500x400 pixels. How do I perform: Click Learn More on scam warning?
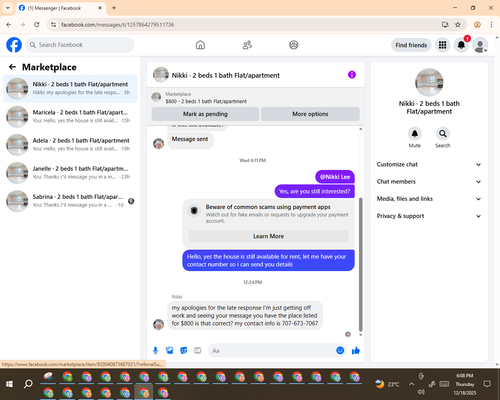268,236
